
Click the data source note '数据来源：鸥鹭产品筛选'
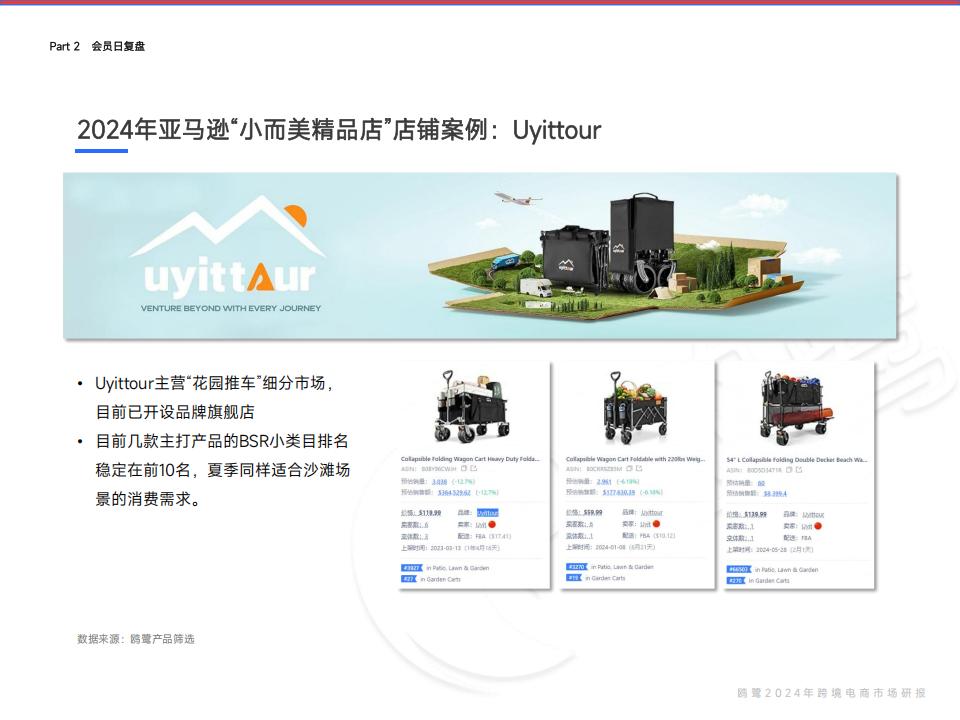(x=136, y=639)
